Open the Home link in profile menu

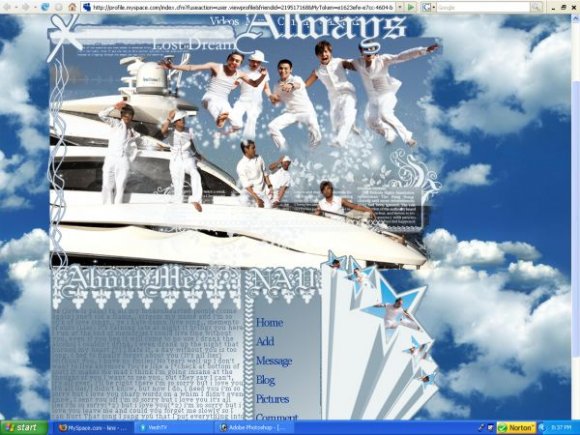click(x=269, y=323)
